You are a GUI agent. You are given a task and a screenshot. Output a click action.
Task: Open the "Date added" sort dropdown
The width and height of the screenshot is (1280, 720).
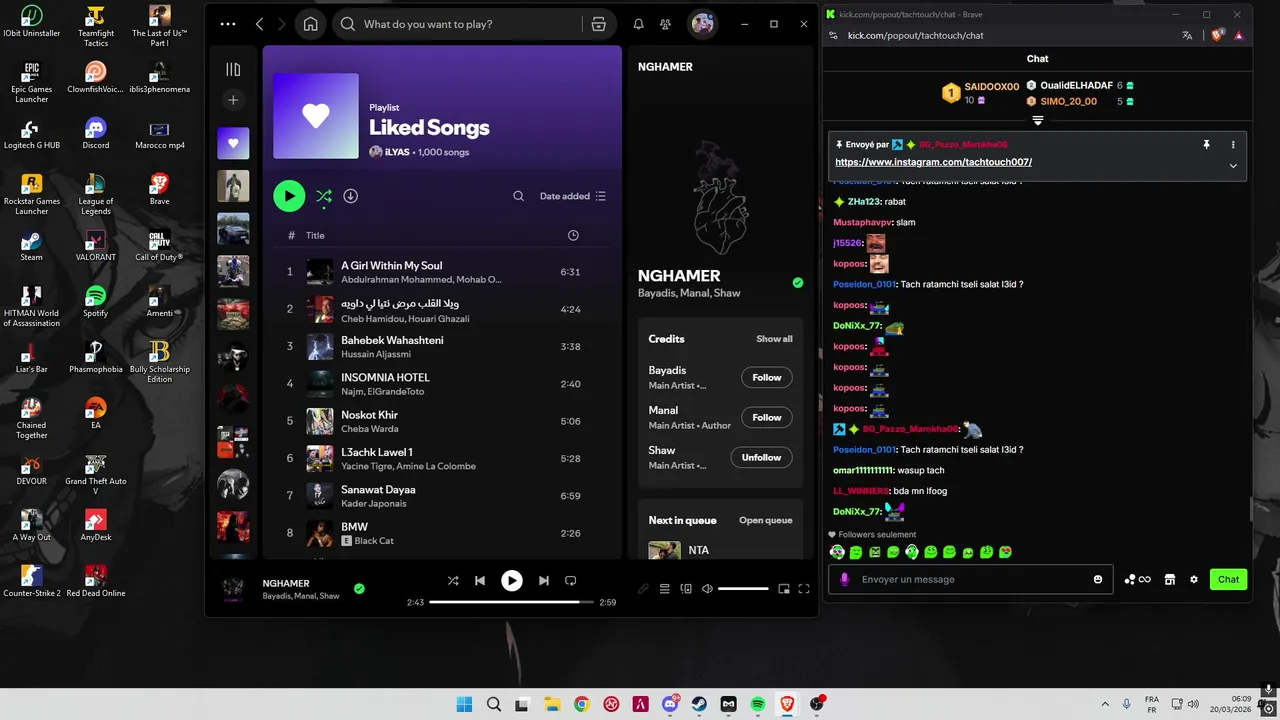[573, 196]
